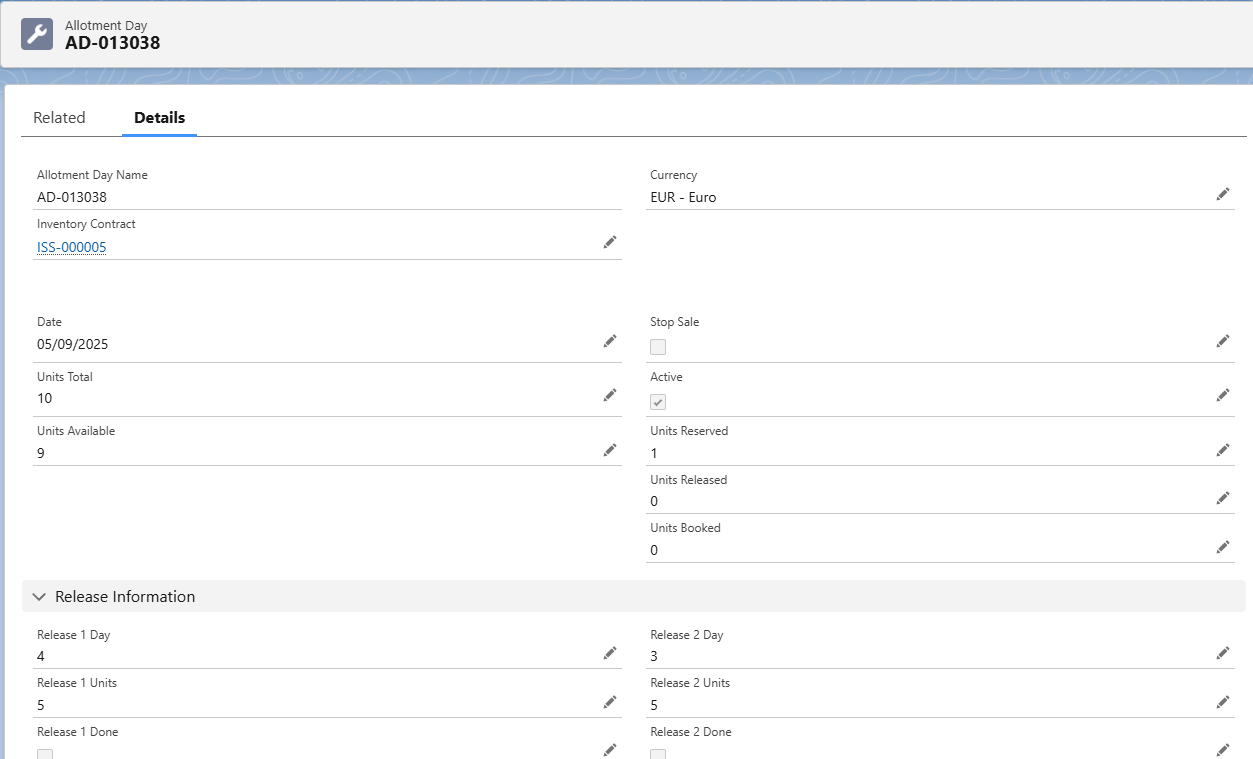Viewport: 1253px width, 759px height.
Task: Open the ISS-000005 inventory contract link
Action: click(72, 248)
